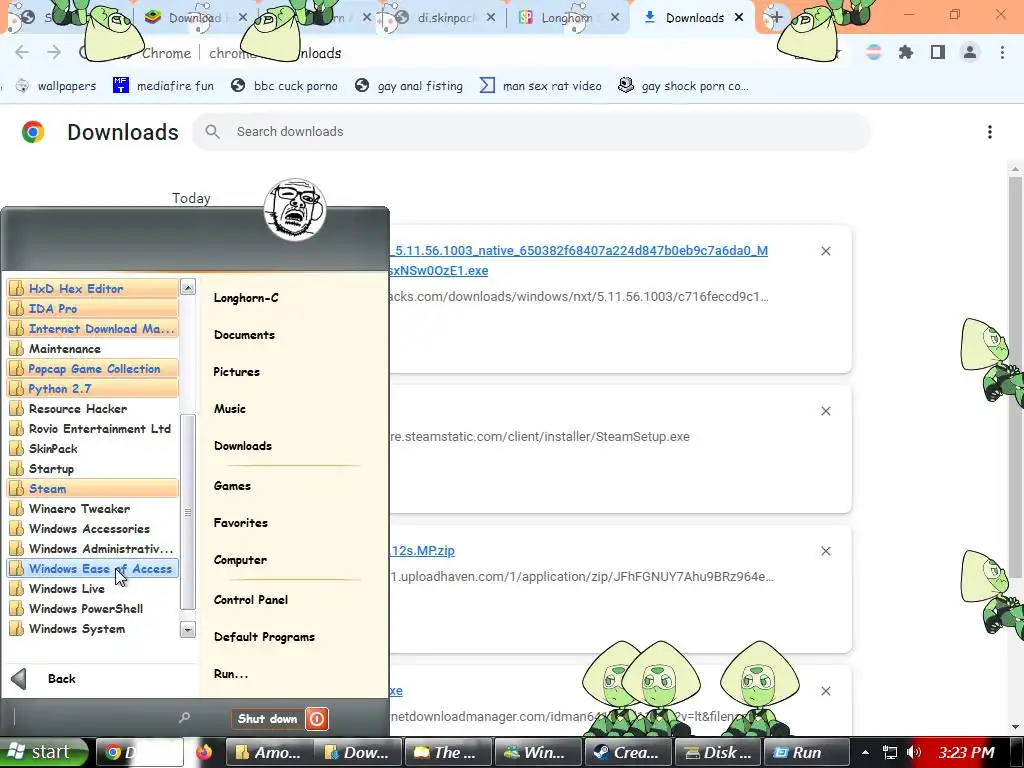
Task: Open the Windows Ease of Access folder
Action: tap(93, 569)
